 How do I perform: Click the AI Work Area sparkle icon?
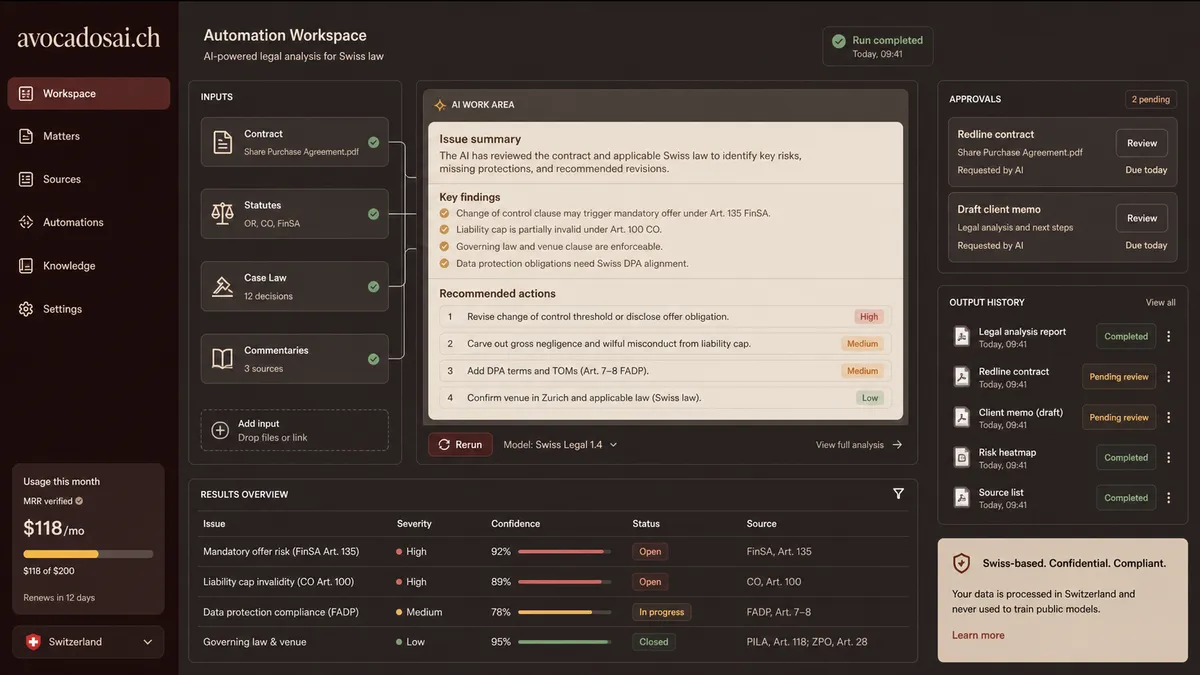click(x=440, y=105)
